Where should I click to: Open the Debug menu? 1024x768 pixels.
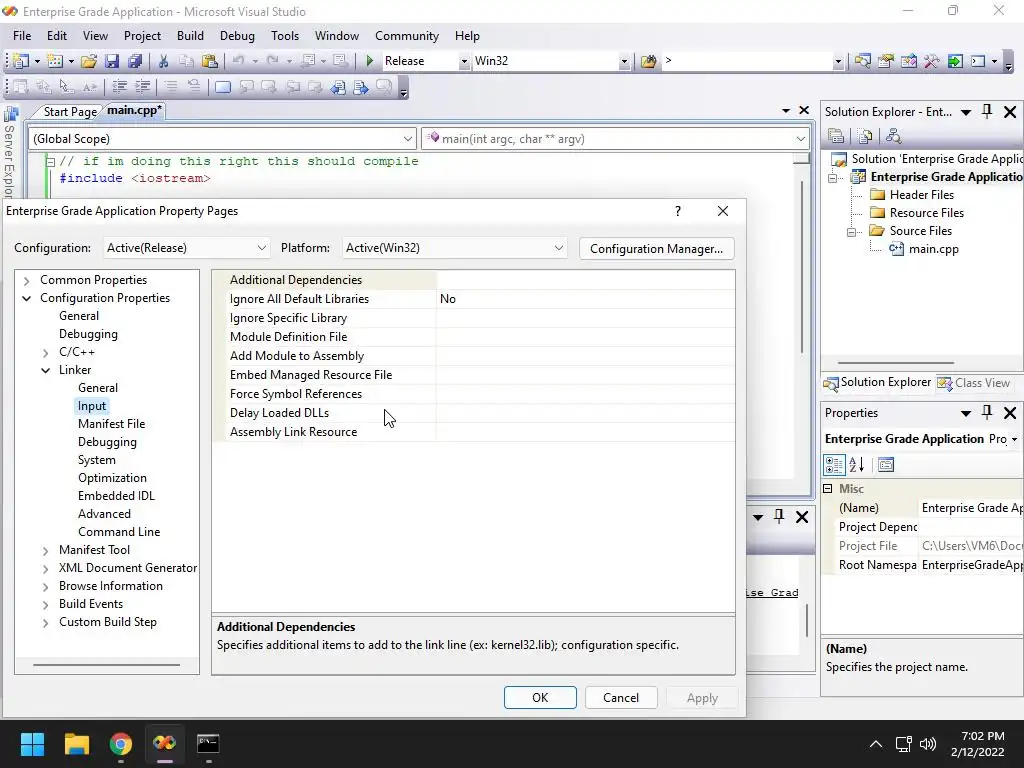237,36
